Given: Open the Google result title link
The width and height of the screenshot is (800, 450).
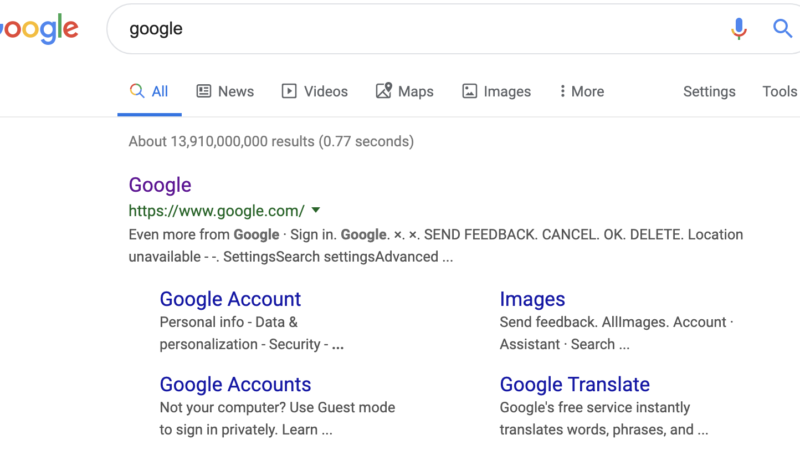Looking at the screenshot, I should point(160,185).
